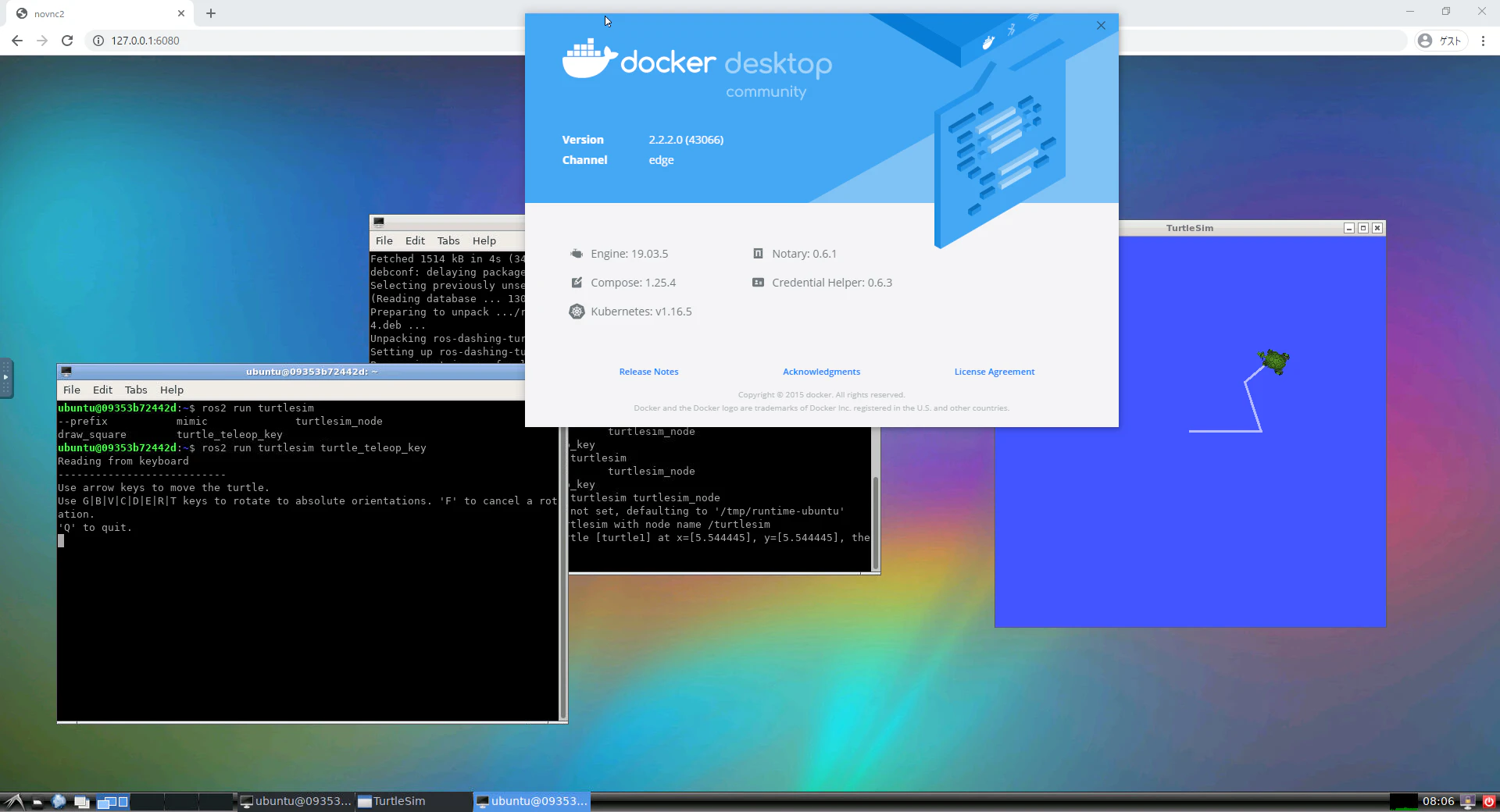Click the CPU usage monitor in tray

(x=1404, y=801)
